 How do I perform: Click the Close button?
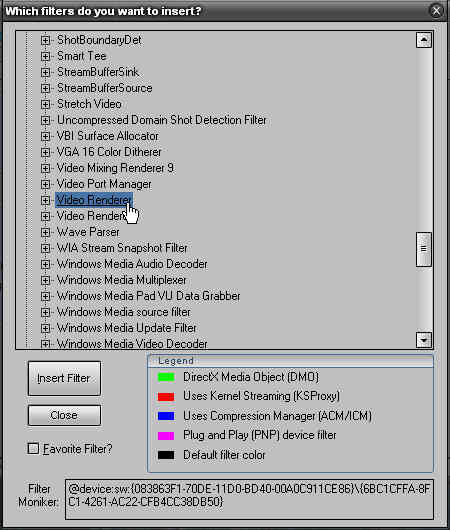click(64, 415)
